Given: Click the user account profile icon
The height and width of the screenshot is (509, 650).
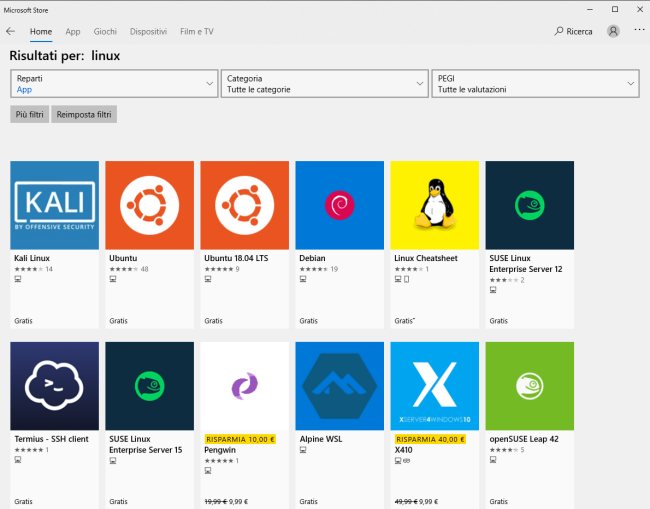Looking at the screenshot, I should [x=613, y=31].
